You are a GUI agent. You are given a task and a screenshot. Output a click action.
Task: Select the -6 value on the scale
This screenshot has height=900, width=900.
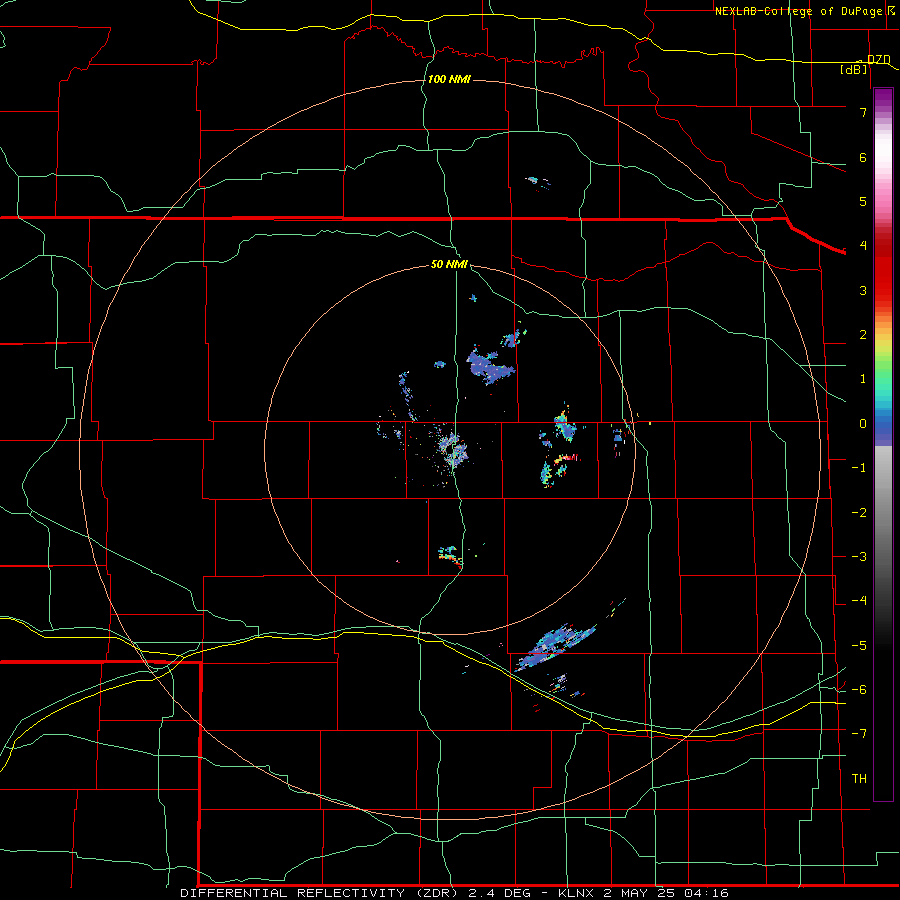click(x=859, y=689)
